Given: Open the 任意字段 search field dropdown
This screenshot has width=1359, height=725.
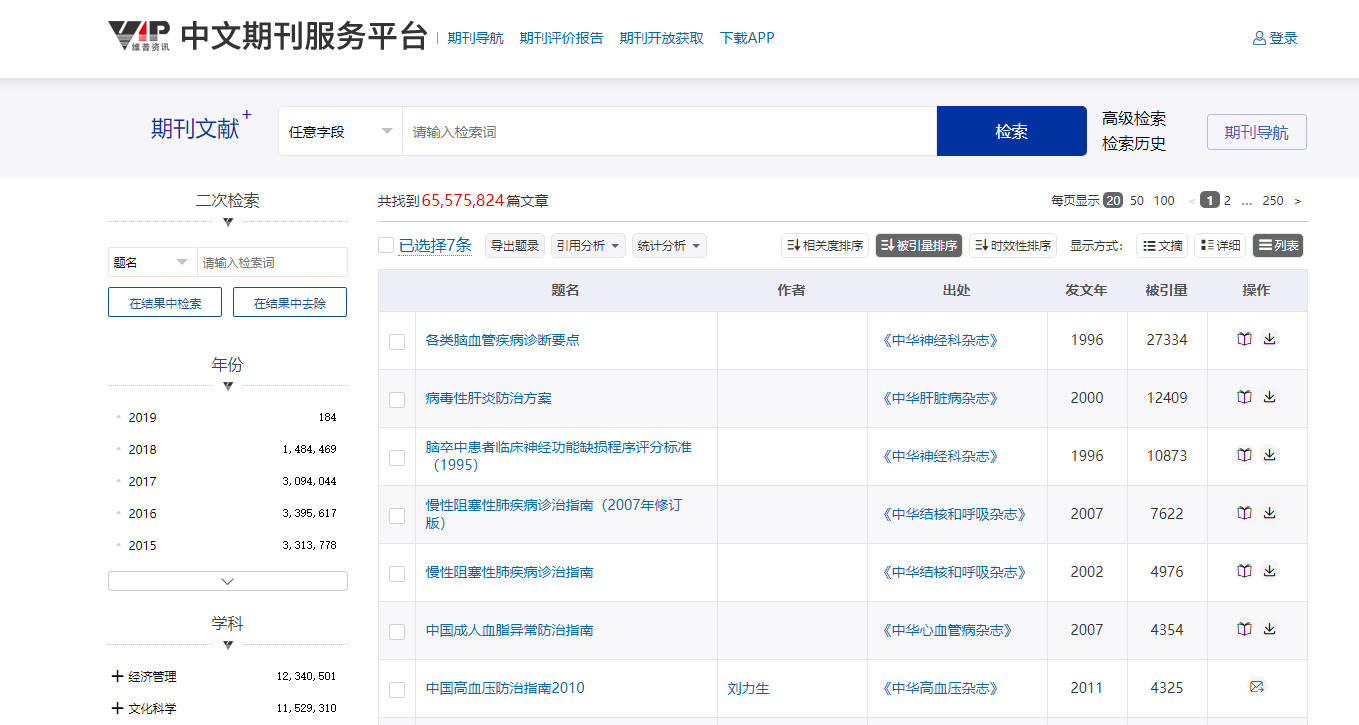Looking at the screenshot, I should (341, 131).
